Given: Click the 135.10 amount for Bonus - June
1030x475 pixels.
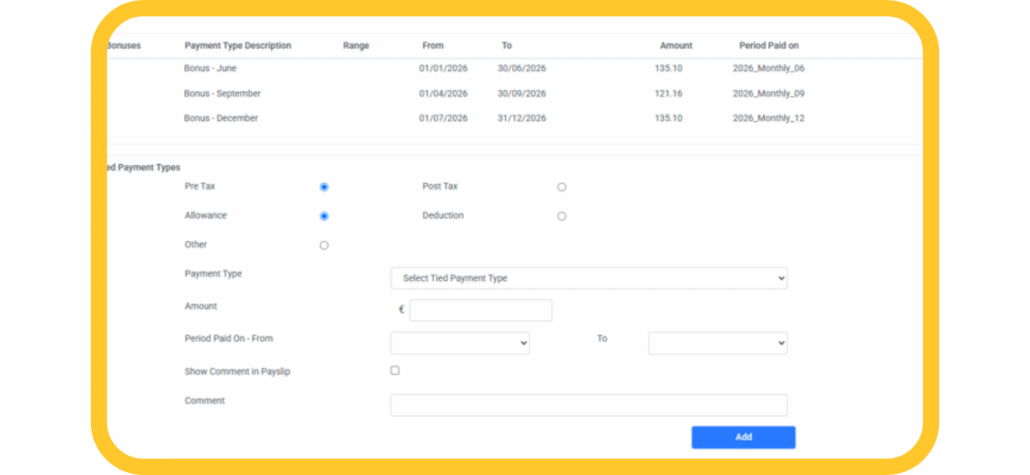Looking at the screenshot, I should coord(668,68).
